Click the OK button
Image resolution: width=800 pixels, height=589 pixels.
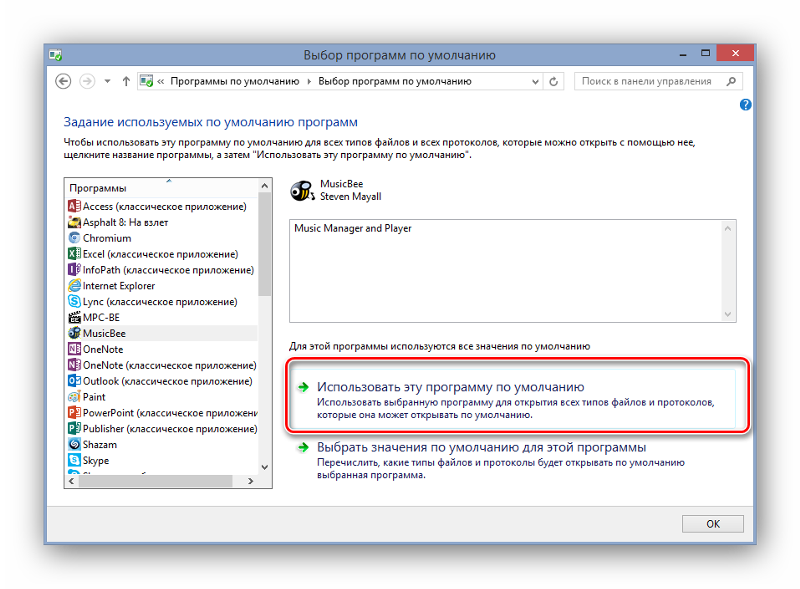pyautogui.click(x=713, y=524)
